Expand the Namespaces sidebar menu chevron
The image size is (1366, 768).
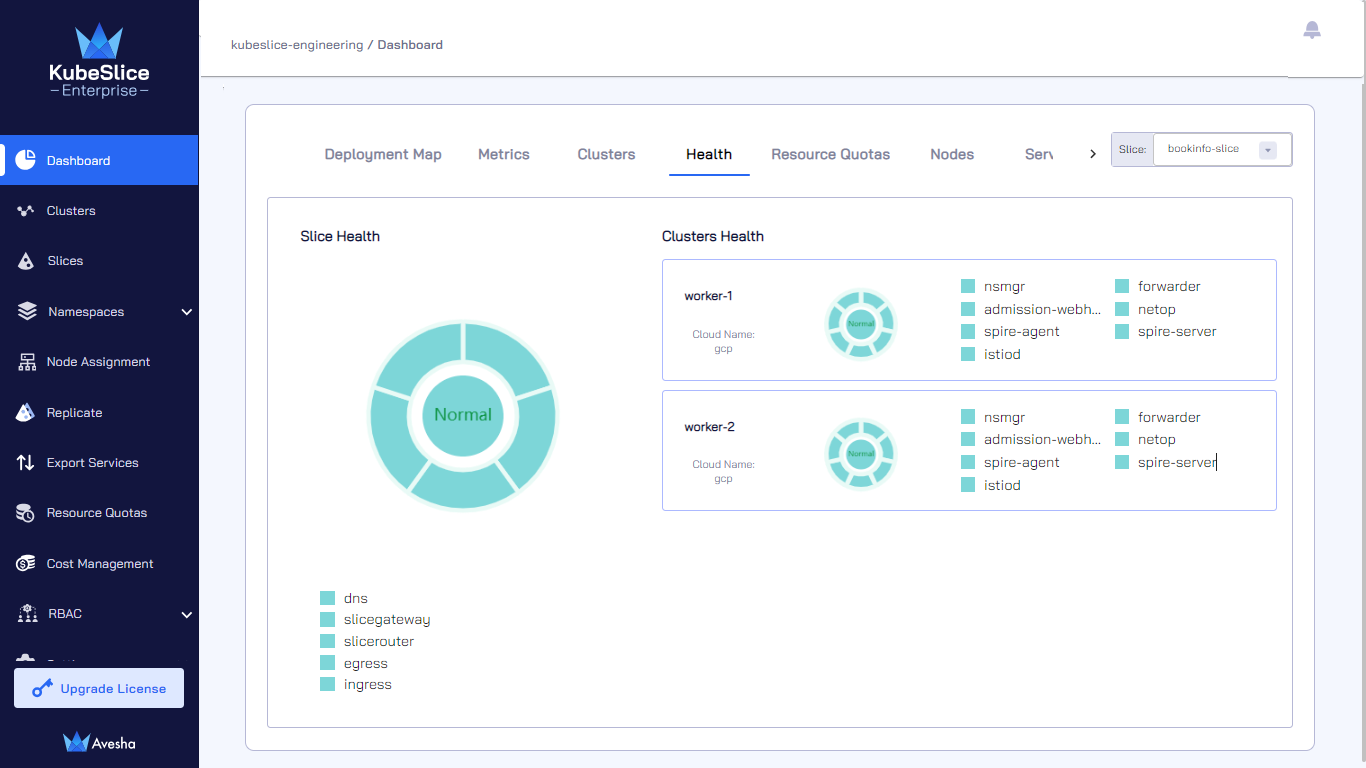186,312
